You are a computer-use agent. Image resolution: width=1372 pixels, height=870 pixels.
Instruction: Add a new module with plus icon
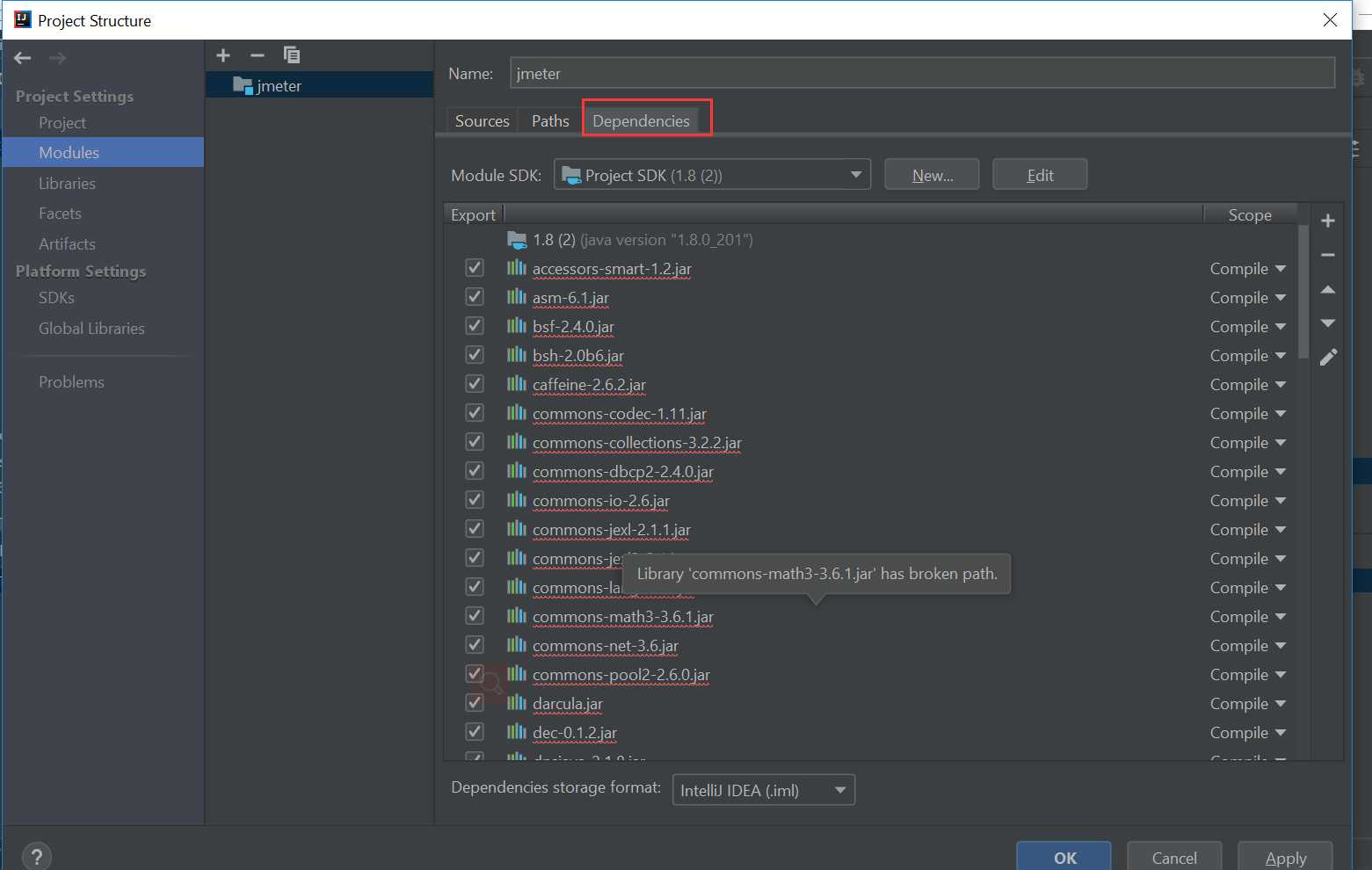click(x=223, y=55)
